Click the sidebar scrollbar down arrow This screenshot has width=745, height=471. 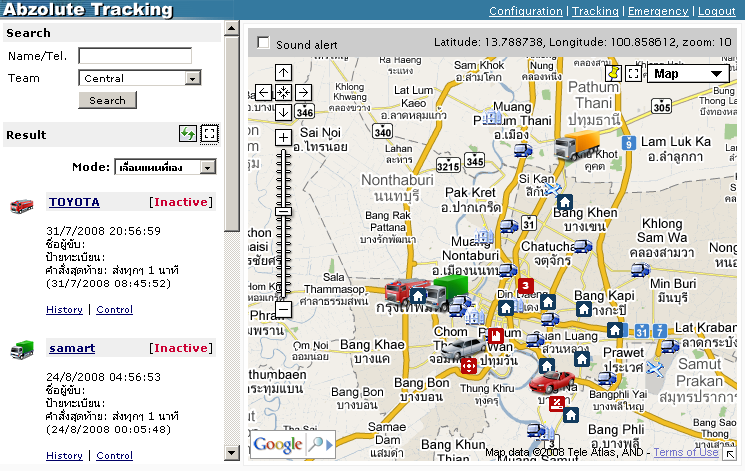(x=231, y=452)
